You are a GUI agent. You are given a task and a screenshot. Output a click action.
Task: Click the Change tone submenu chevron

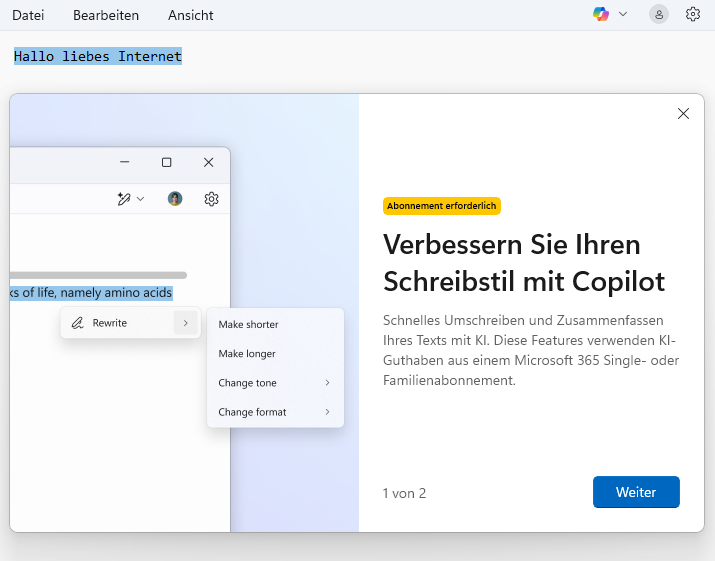tap(327, 383)
